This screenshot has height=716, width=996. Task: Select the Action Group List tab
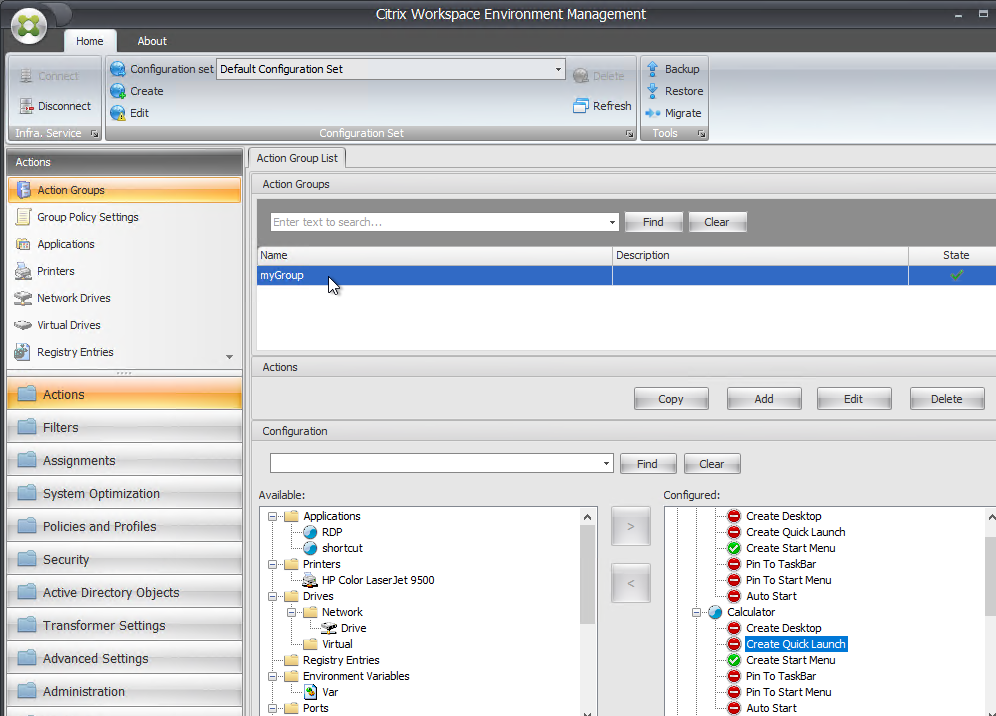(297, 158)
